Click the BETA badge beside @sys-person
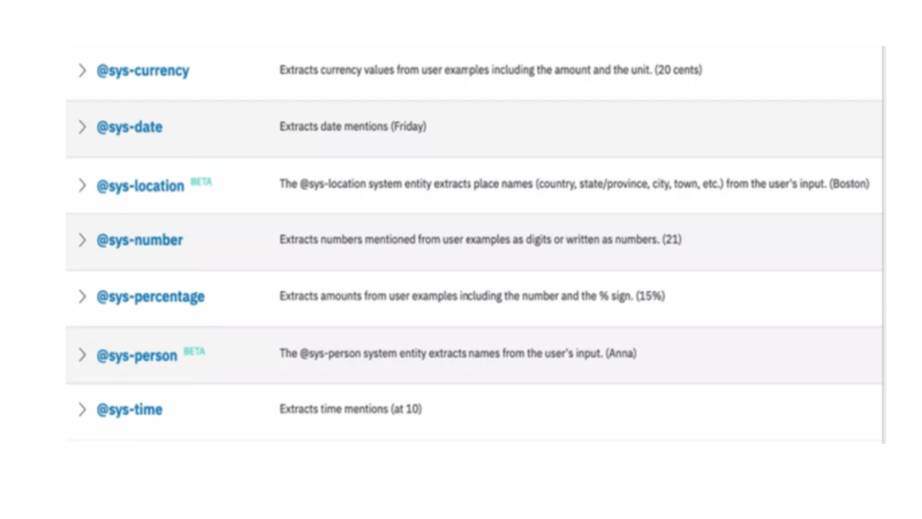 194,352
